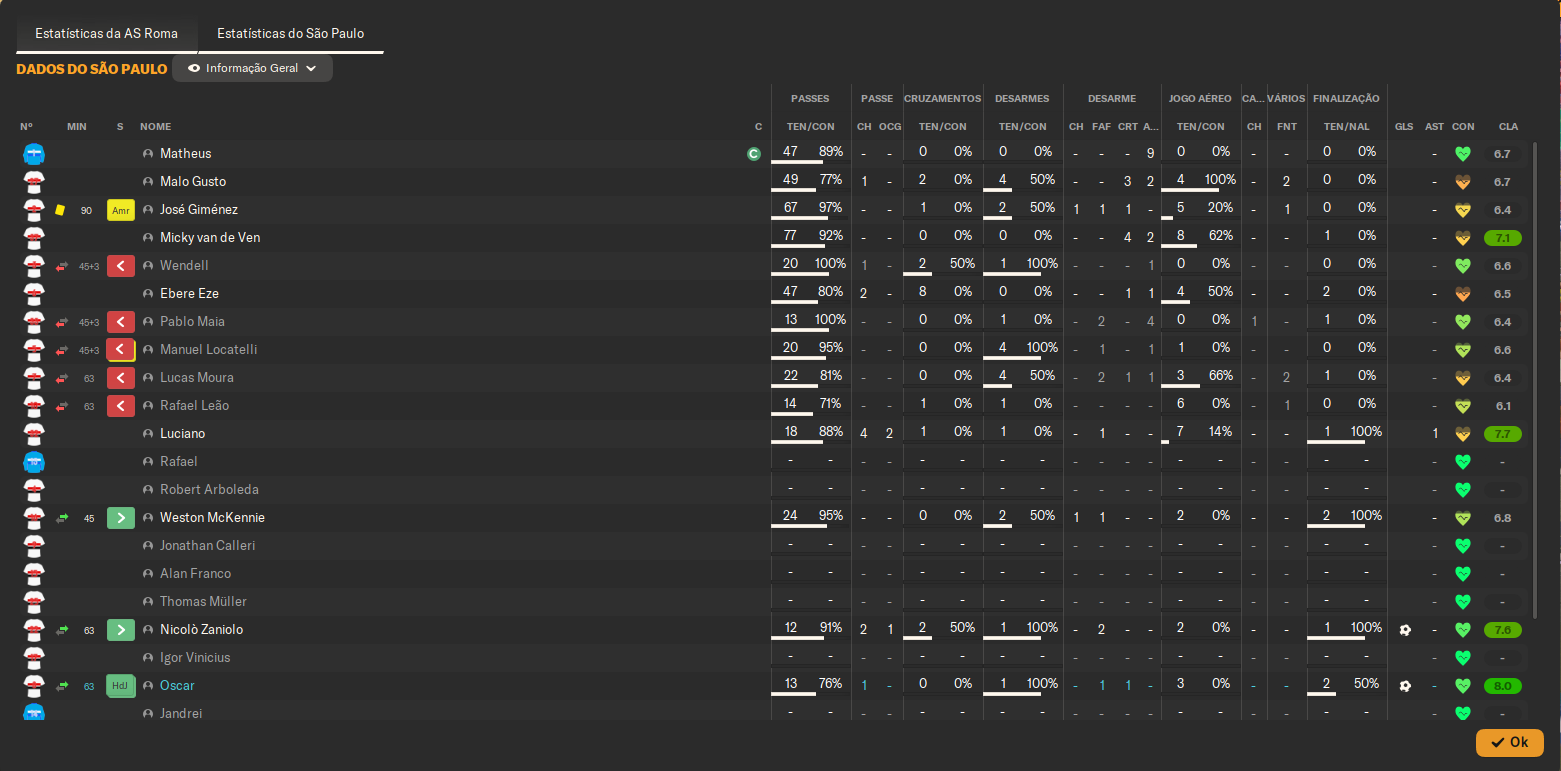Sort by TEN/NAL under FINALIZAÇÃO
Image resolution: width=1561 pixels, height=771 pixels.
click(x=1346, y=127)
